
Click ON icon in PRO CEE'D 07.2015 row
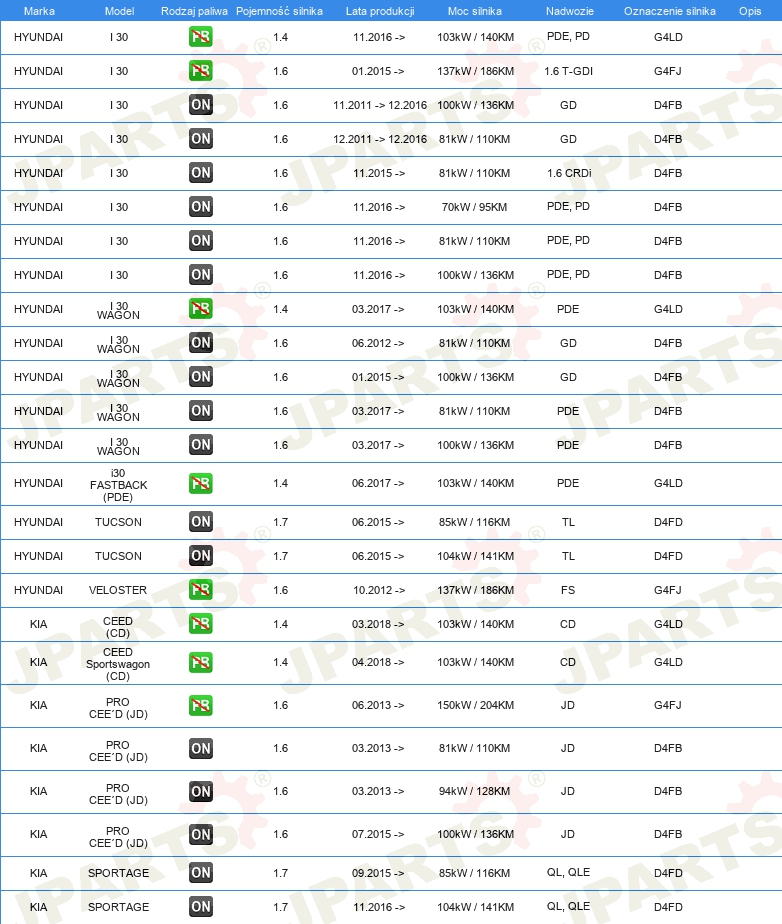pos(200,835)
